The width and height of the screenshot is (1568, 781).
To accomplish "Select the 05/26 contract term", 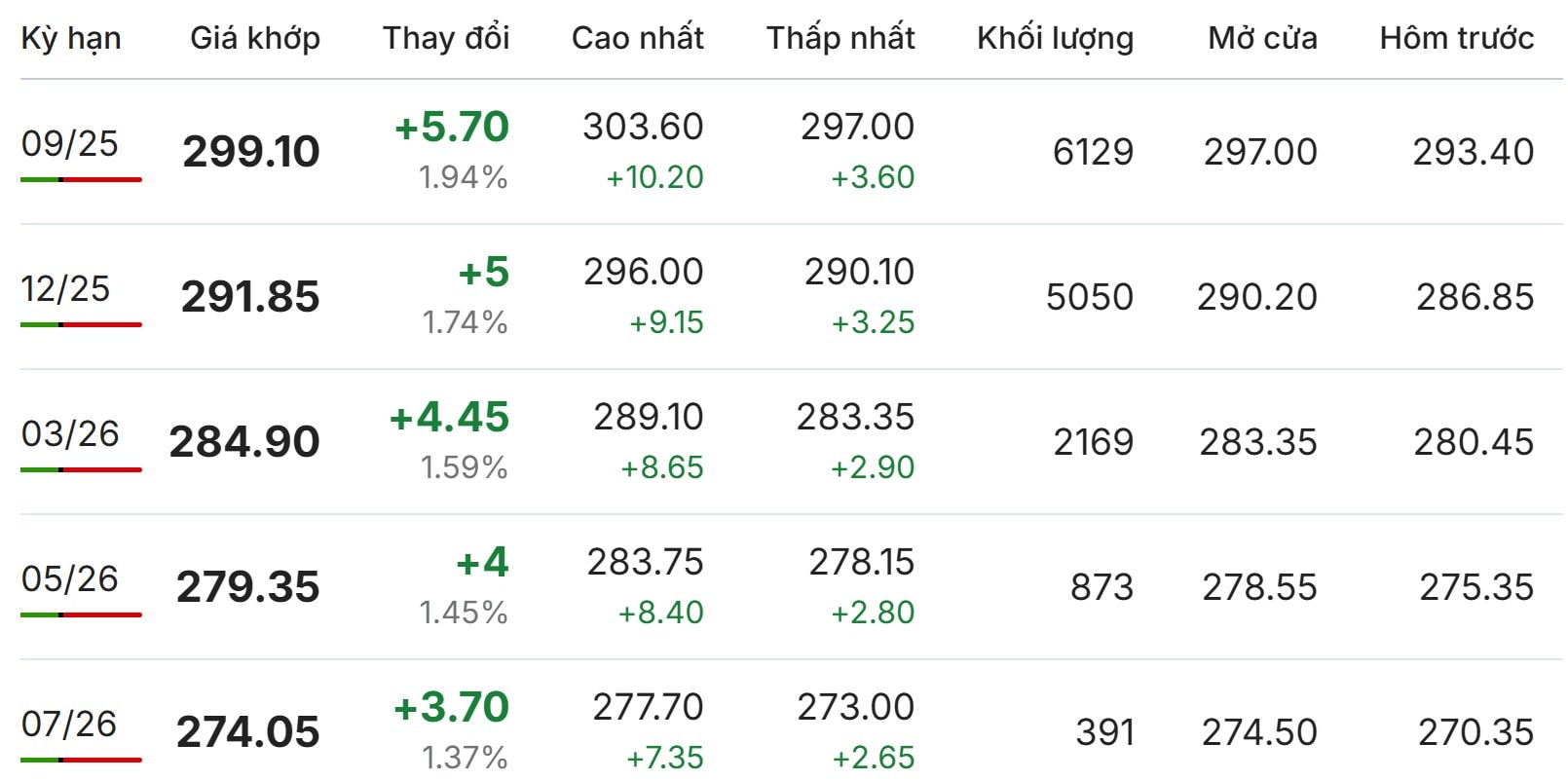I will 70,578.
